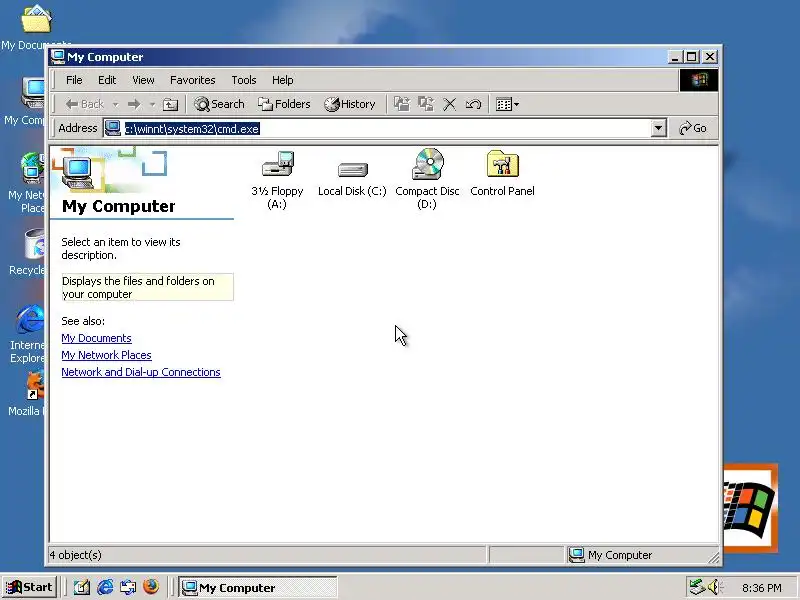Launch Firefox from quick launch bar
This screenshot has height=600, width=800.
coord(151,587)
